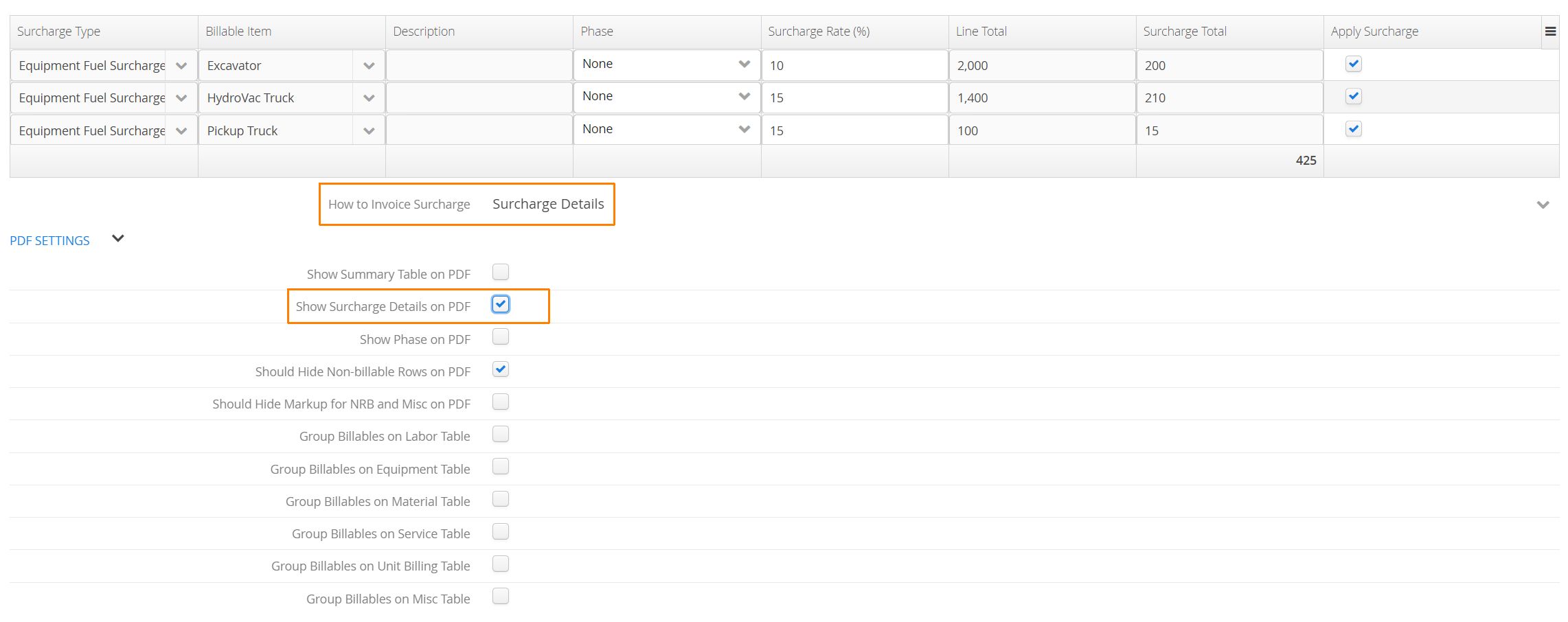This screenshot has height=622, width=1568.
Task: Uncheck Apply Surcharge for Pickup Truck row
Action: click(1353, 128)
